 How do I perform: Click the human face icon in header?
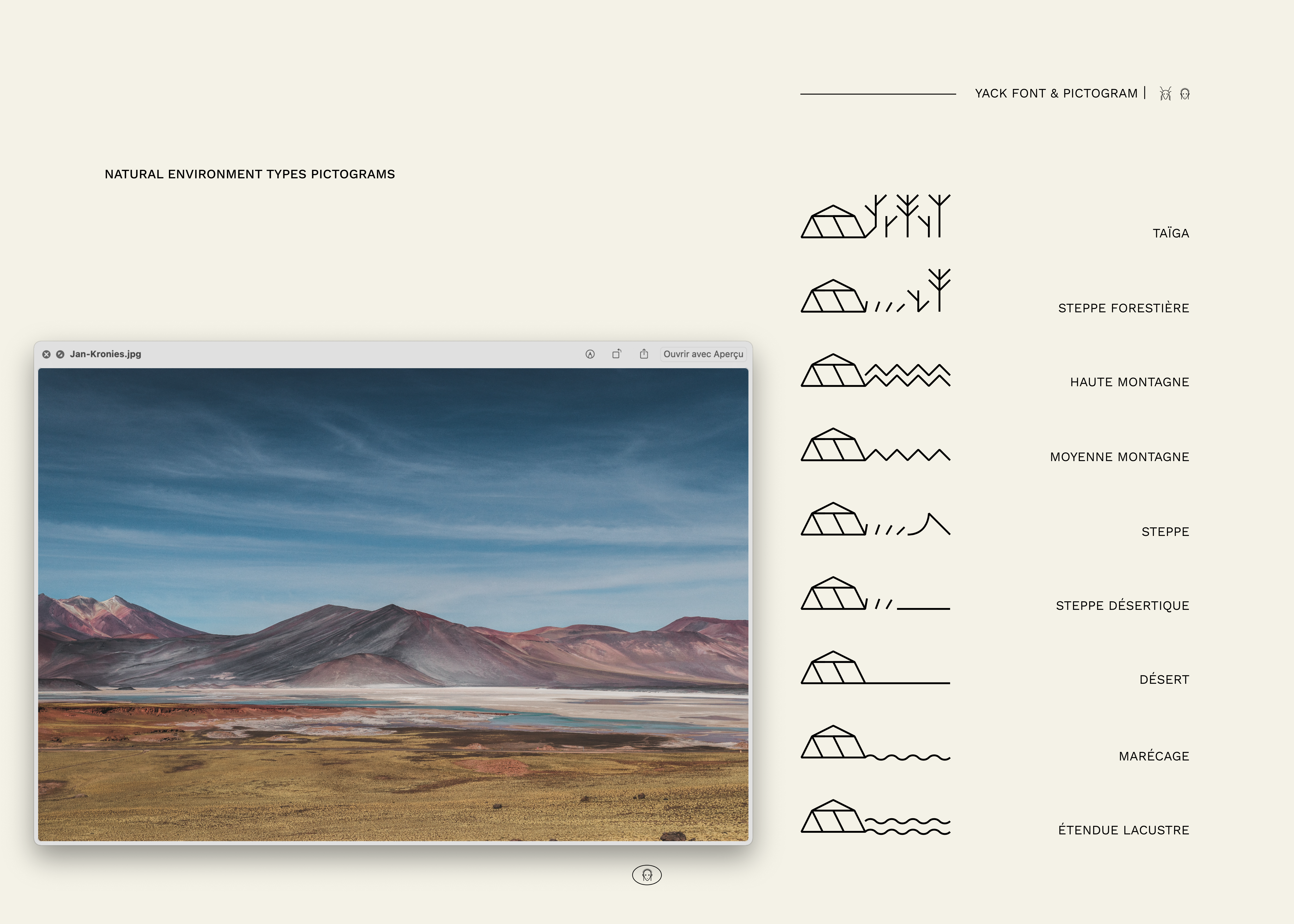1185,94
